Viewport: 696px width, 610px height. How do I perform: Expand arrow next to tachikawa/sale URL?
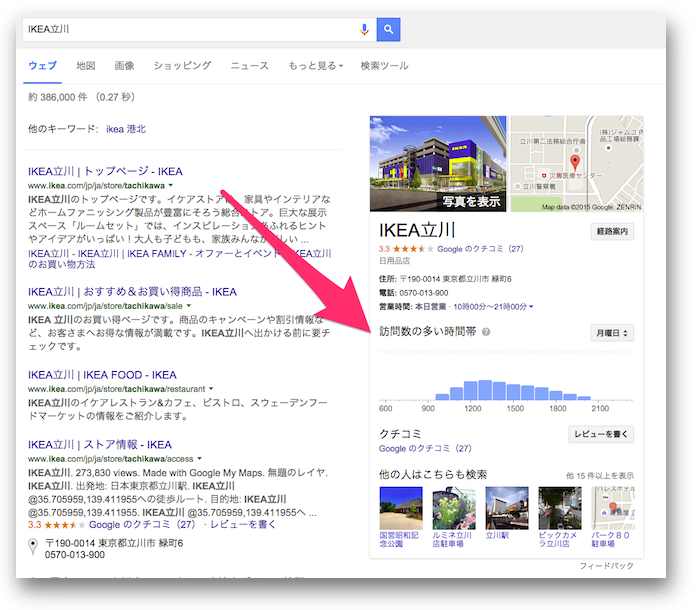(189, 305)
